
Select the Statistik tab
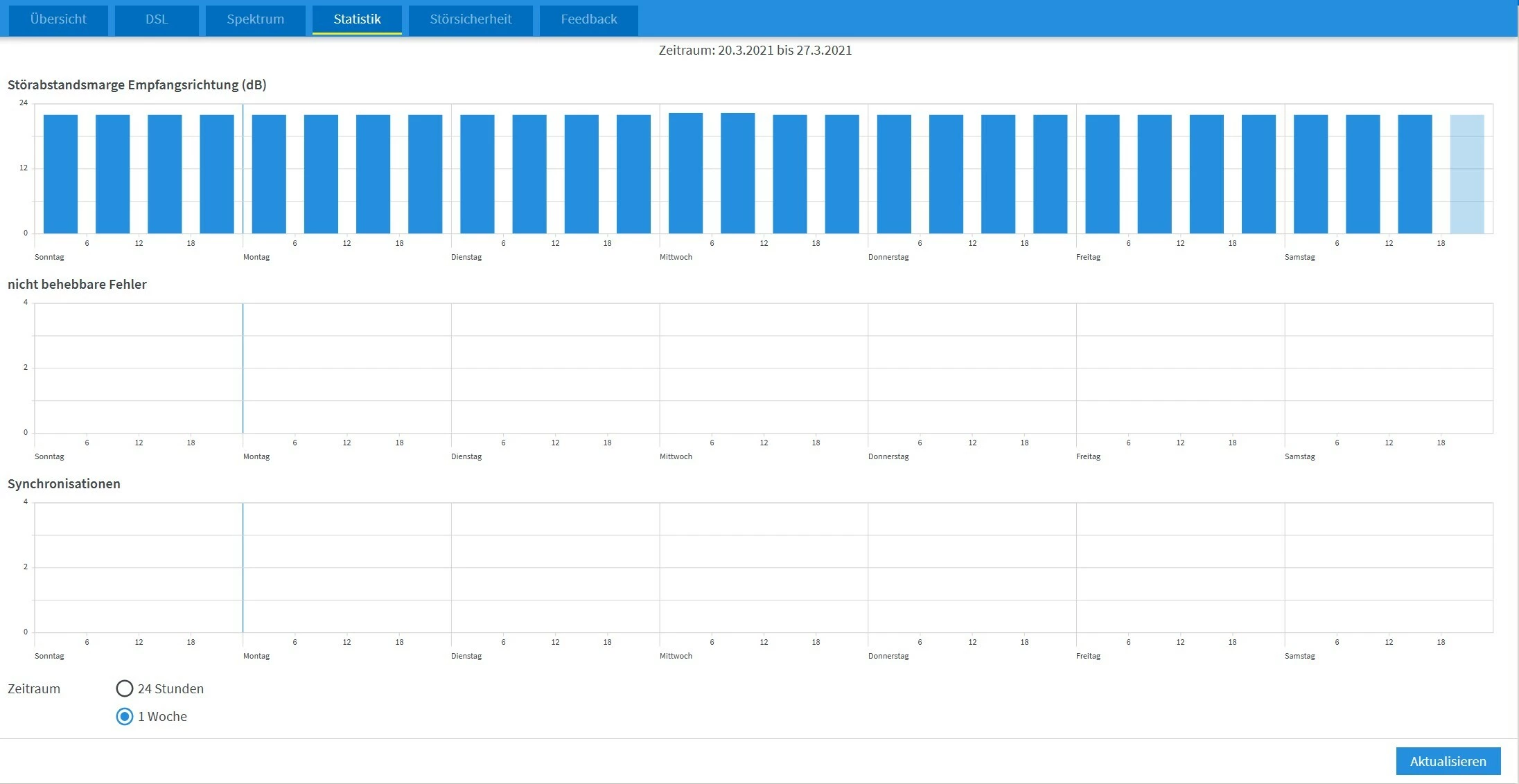[x=357, y=19]
